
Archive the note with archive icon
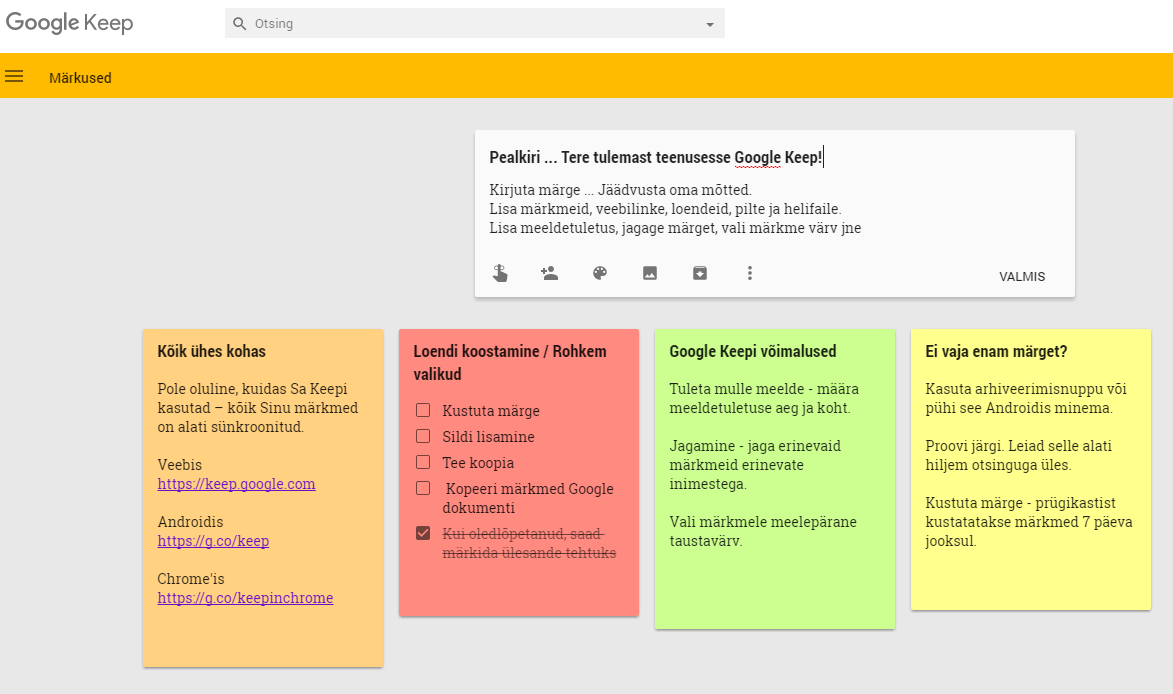pos(700,273)
